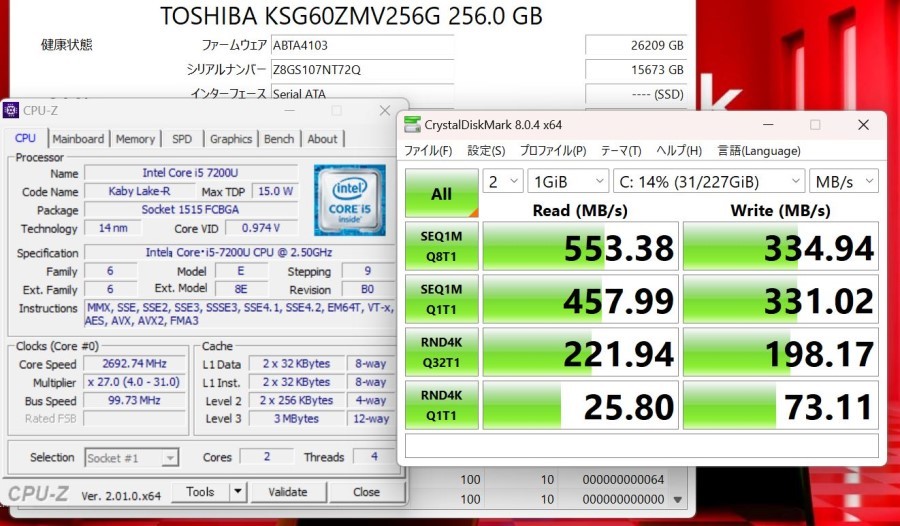Open the C: drive selection dropdown
This screenshot has height=526, width=900.
coord(708,181)
